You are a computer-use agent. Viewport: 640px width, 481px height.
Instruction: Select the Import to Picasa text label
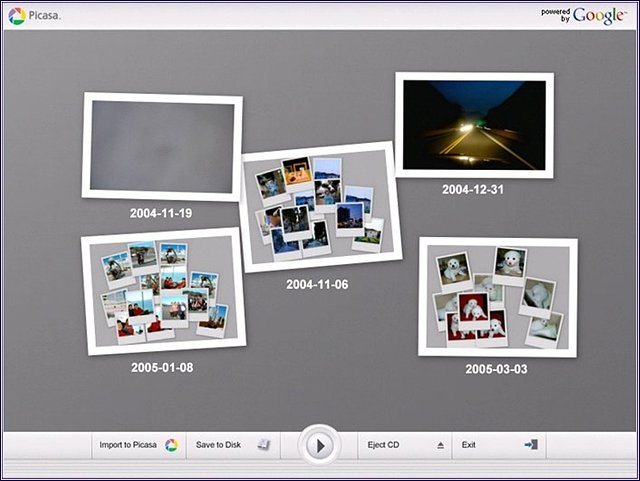click(128, 445)
